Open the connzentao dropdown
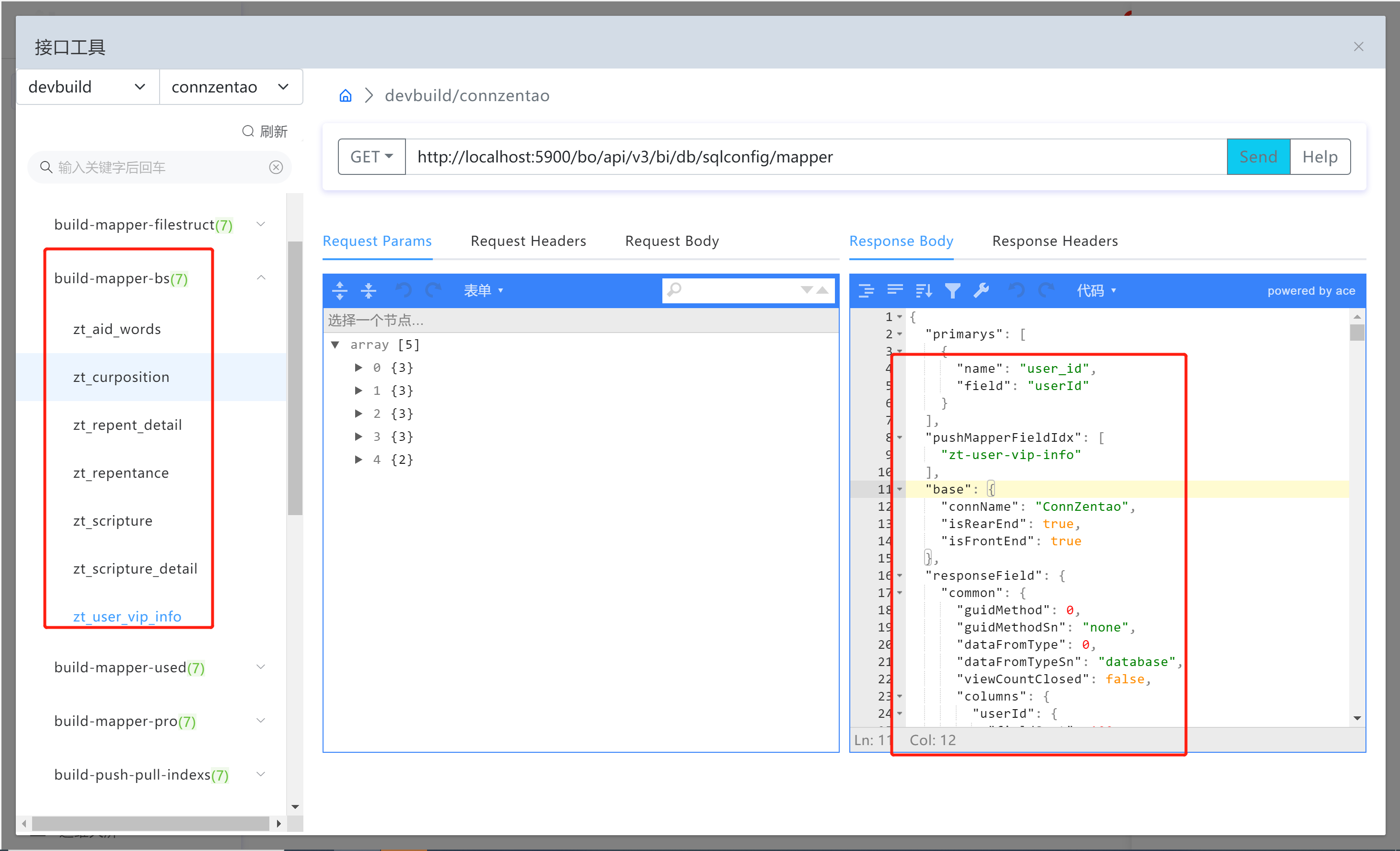This screenshot has width=1400, height=851. tap(231, 87)
